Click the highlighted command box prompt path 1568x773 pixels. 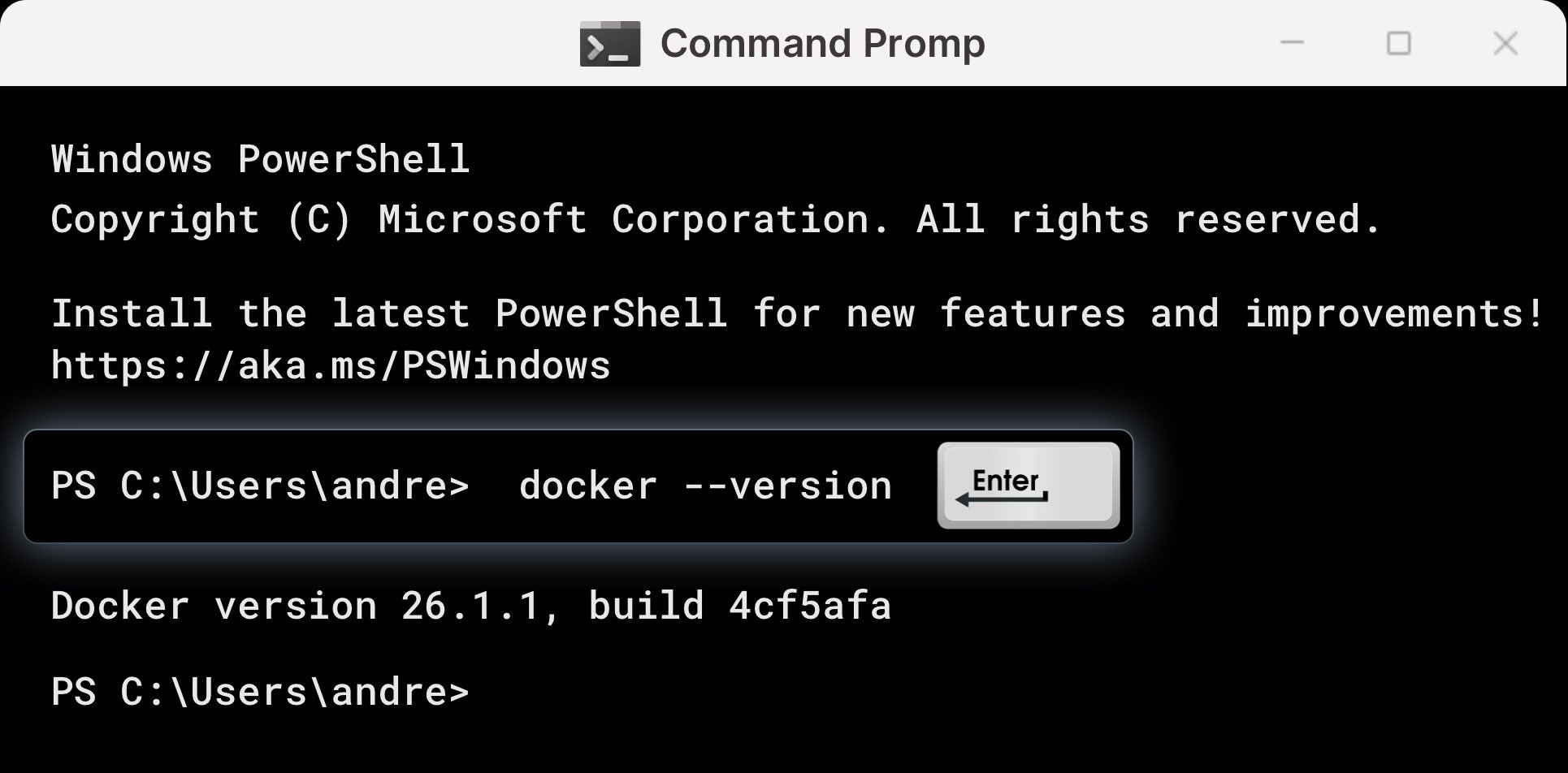pos(260,486)
